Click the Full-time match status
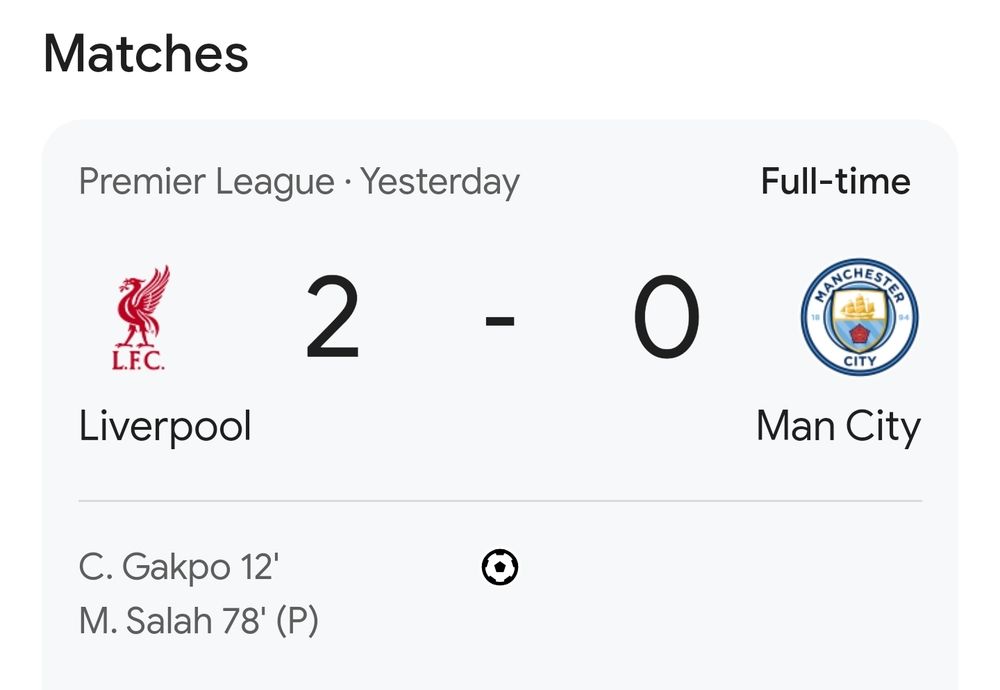The height and width of the screenshot is (690, 1000). [835, 182]
